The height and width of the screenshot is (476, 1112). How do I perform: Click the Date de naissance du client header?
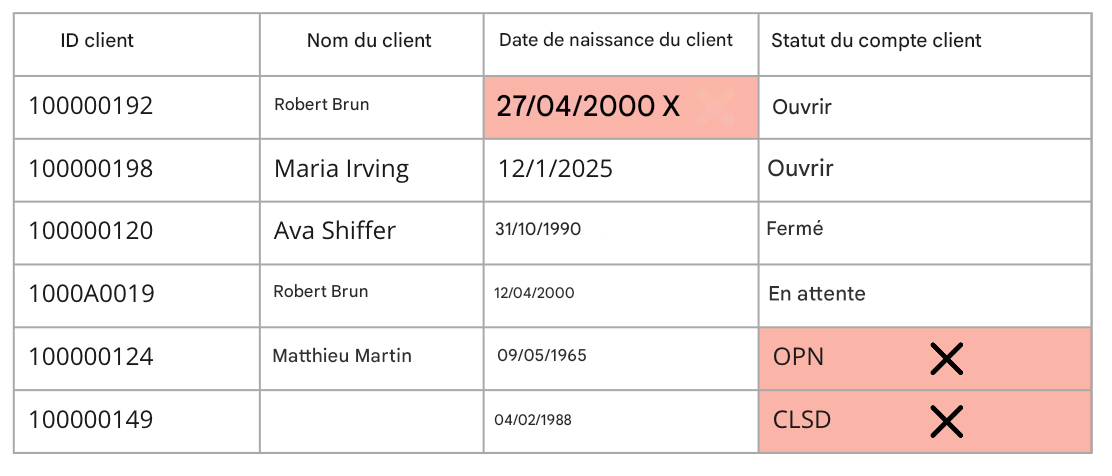pyautogui.click(x=616, y=40)
